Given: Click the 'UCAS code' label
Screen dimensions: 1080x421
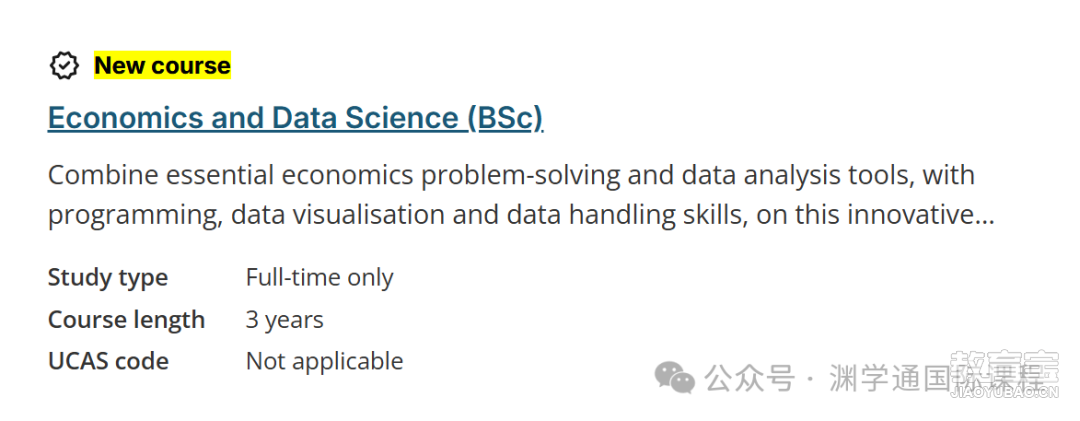Looking at the screenshot, I should [108, 361].
